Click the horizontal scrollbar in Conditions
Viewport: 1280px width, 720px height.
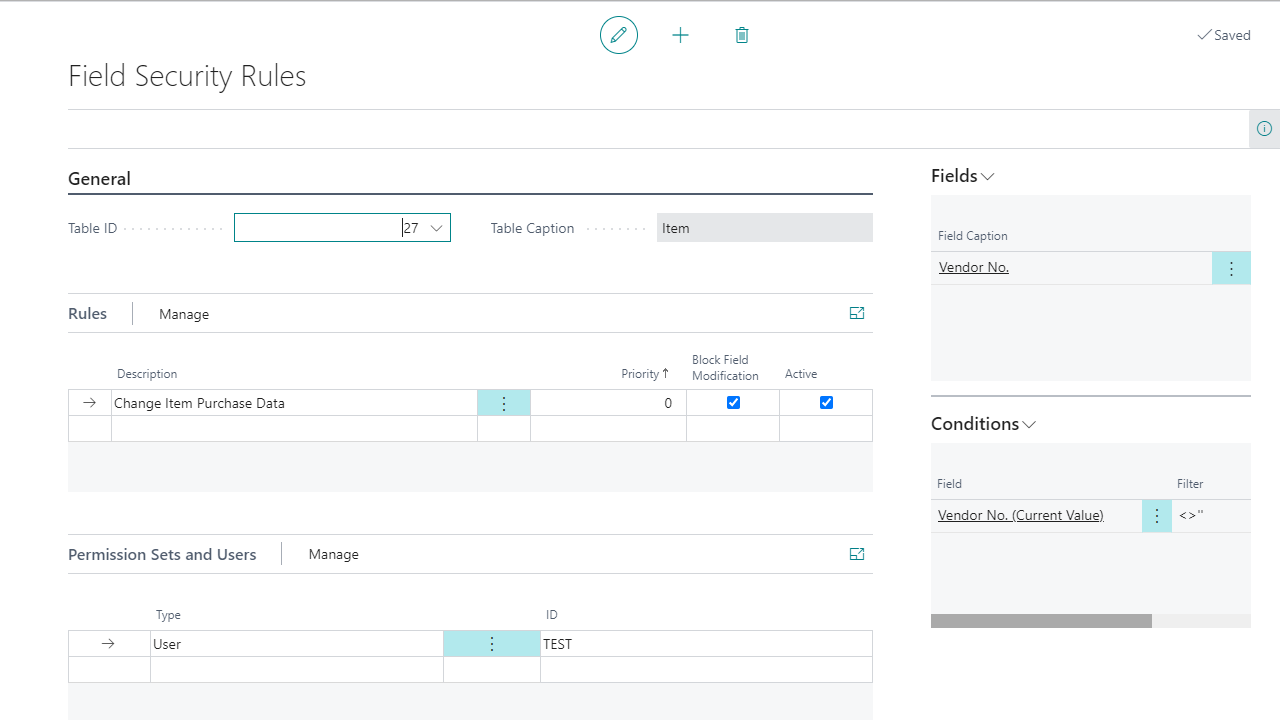[x=1041, y=621]
